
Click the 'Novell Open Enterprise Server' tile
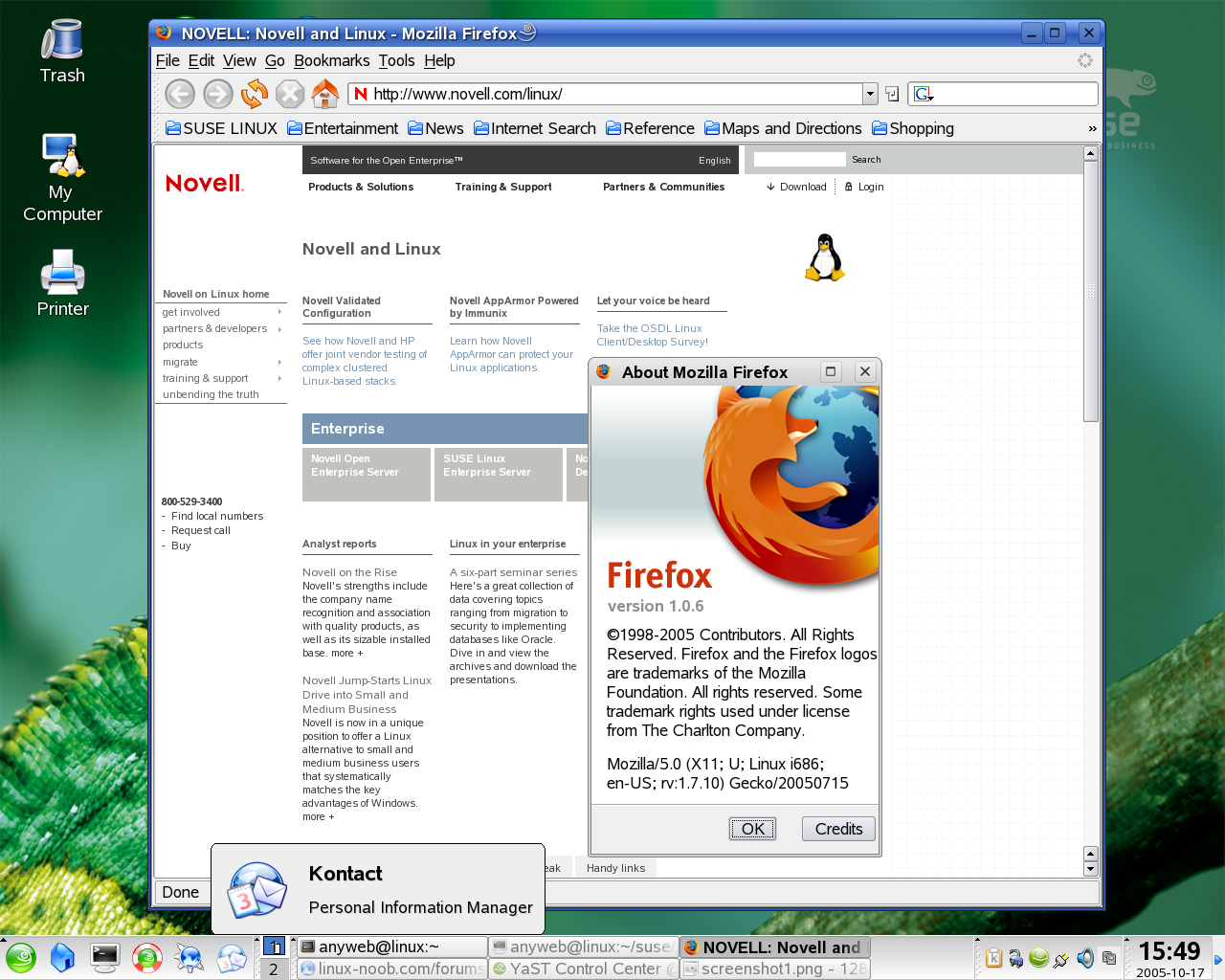click(x=367, y=475)
